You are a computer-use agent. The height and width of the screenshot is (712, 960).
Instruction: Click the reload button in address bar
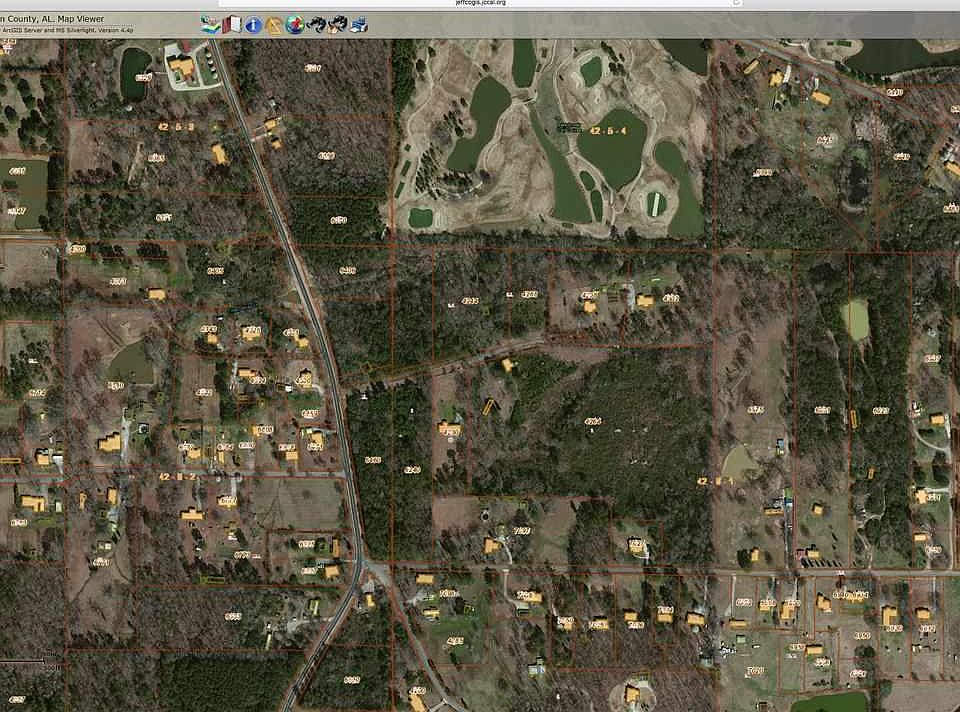coord(737,3)
